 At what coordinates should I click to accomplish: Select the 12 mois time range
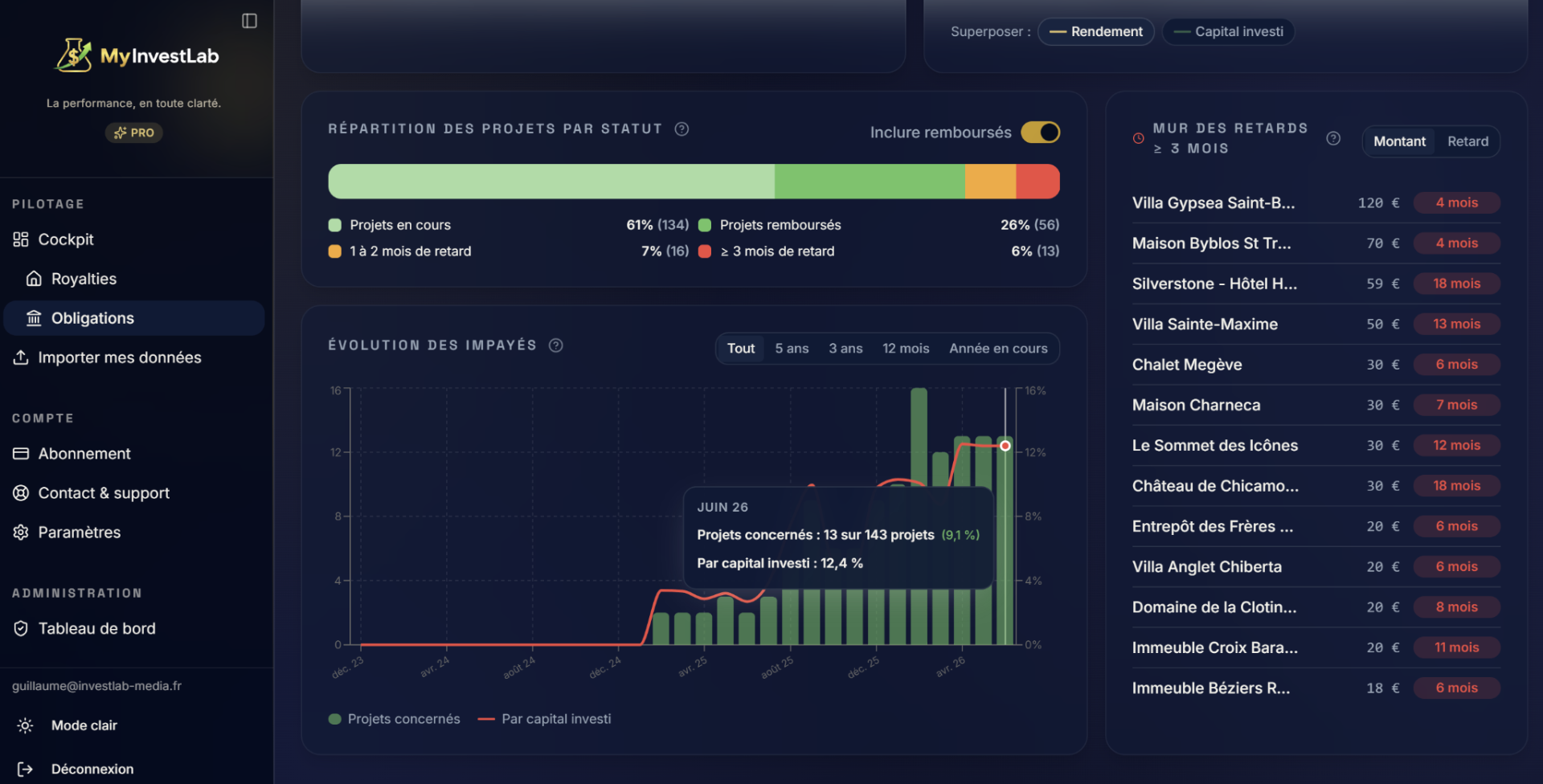906,349
